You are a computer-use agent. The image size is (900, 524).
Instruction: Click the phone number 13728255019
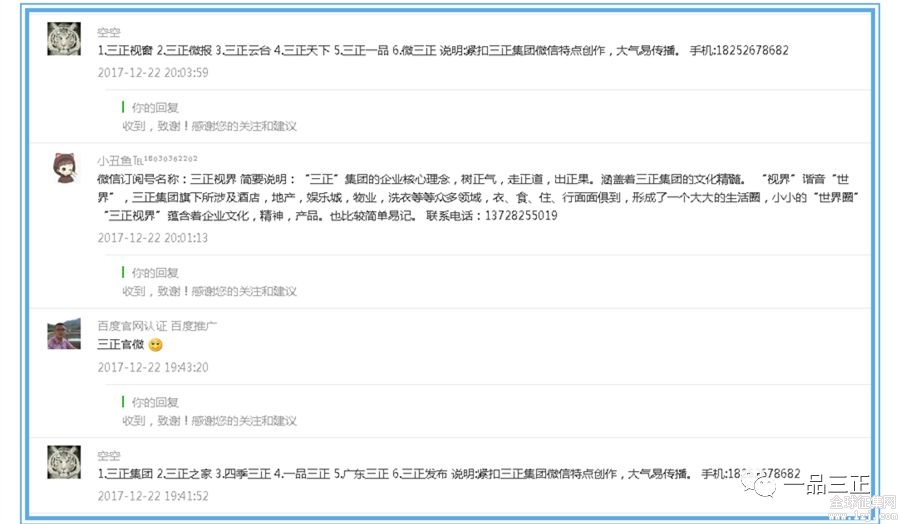521,216
